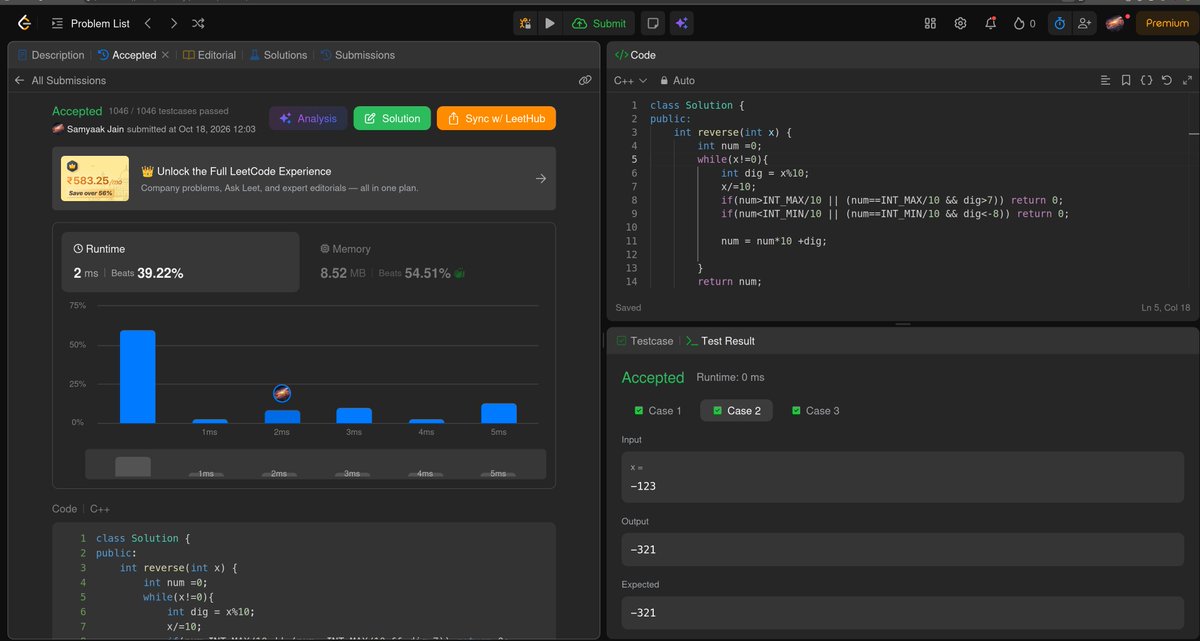Open the AI sparkle assistant icon

click(x=681, y=23)
